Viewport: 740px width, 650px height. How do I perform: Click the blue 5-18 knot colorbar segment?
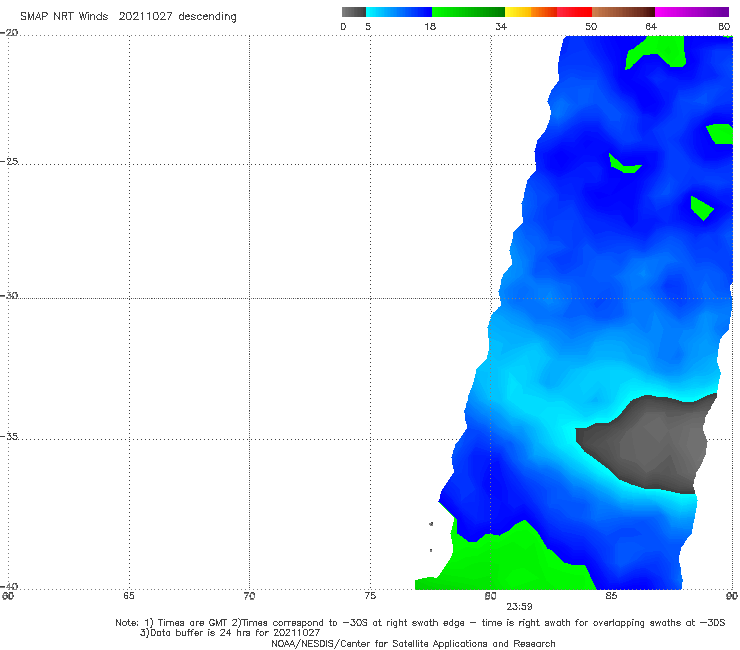(x=399, y=12)
